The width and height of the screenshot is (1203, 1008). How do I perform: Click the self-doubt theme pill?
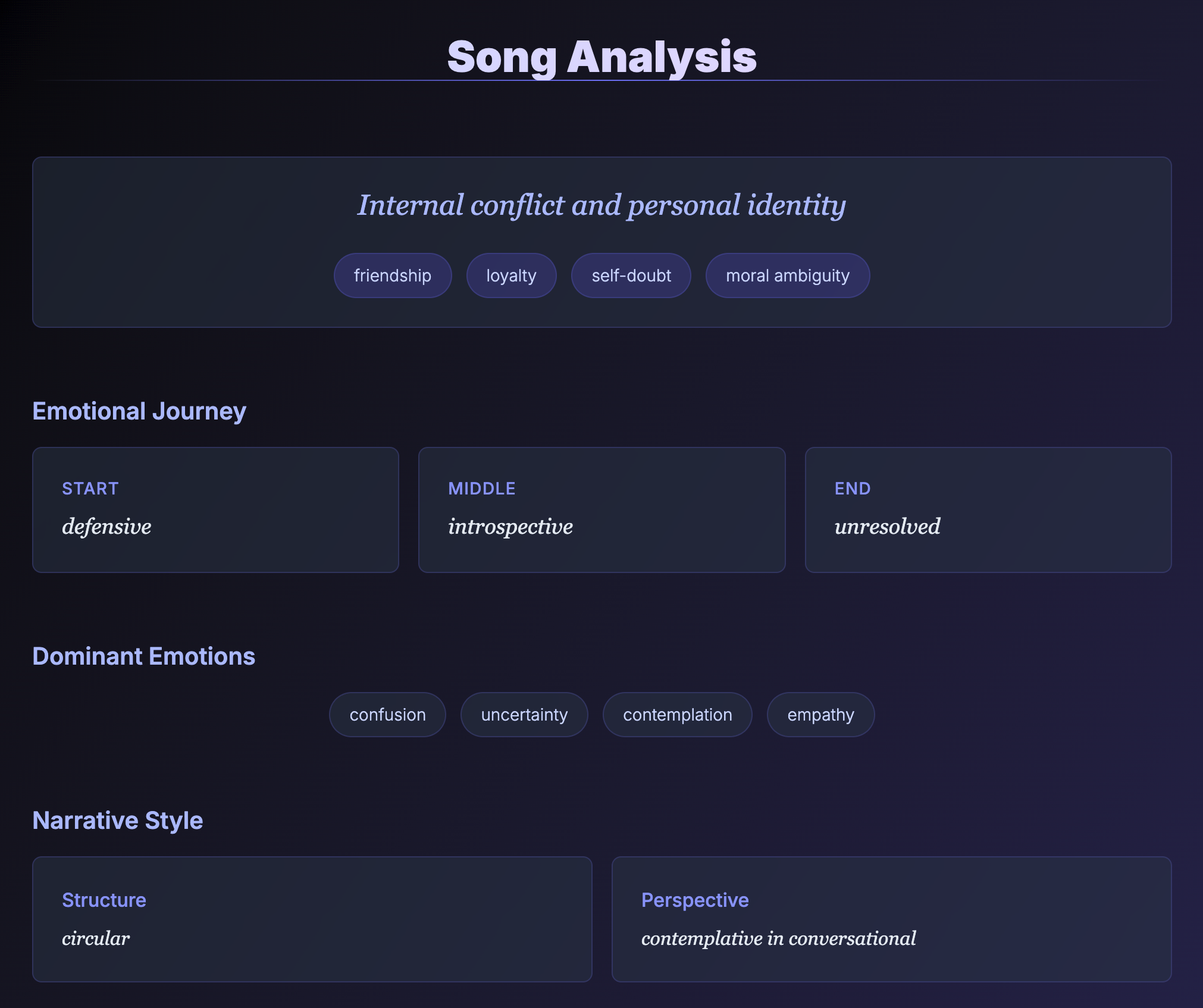tap(631, 276)
